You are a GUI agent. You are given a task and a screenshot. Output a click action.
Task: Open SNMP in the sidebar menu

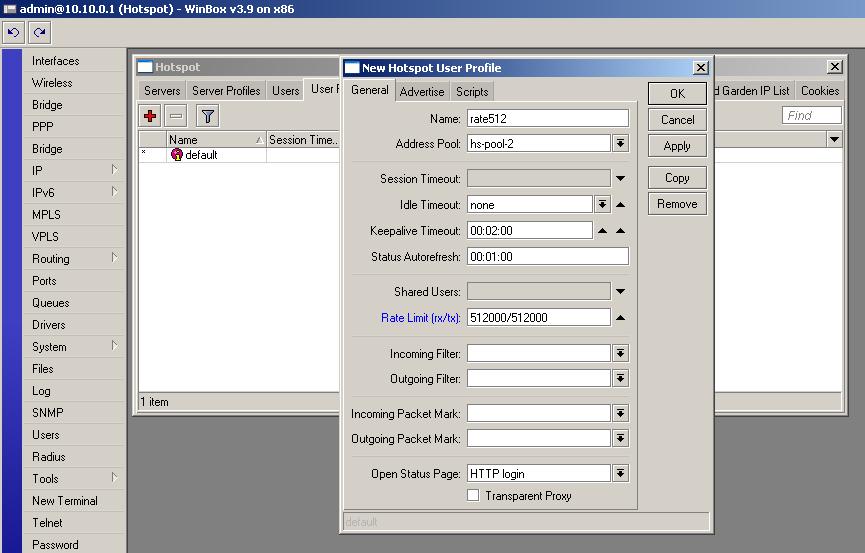(x=47, y=413)
